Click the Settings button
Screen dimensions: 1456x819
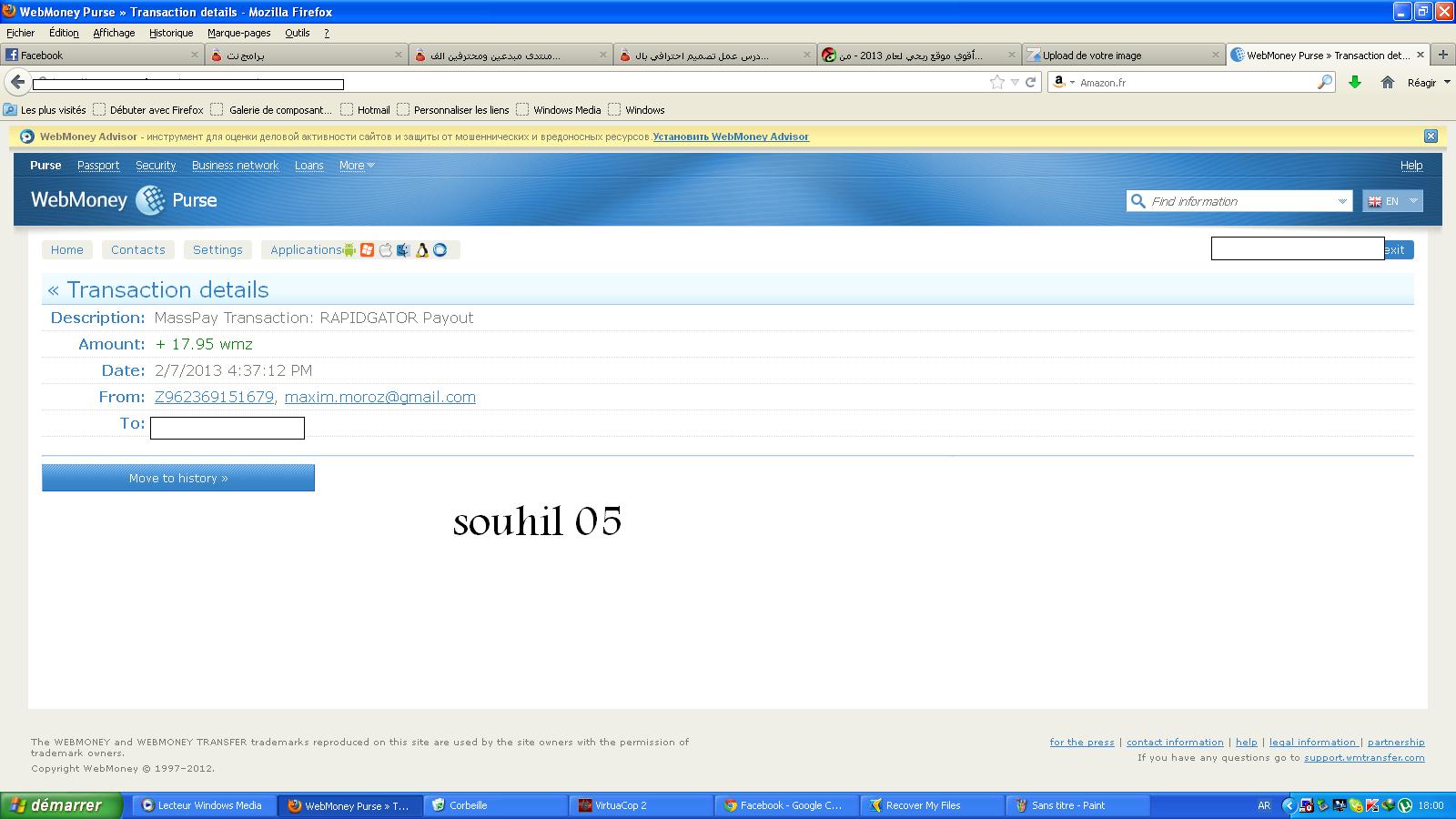point(217,249)
